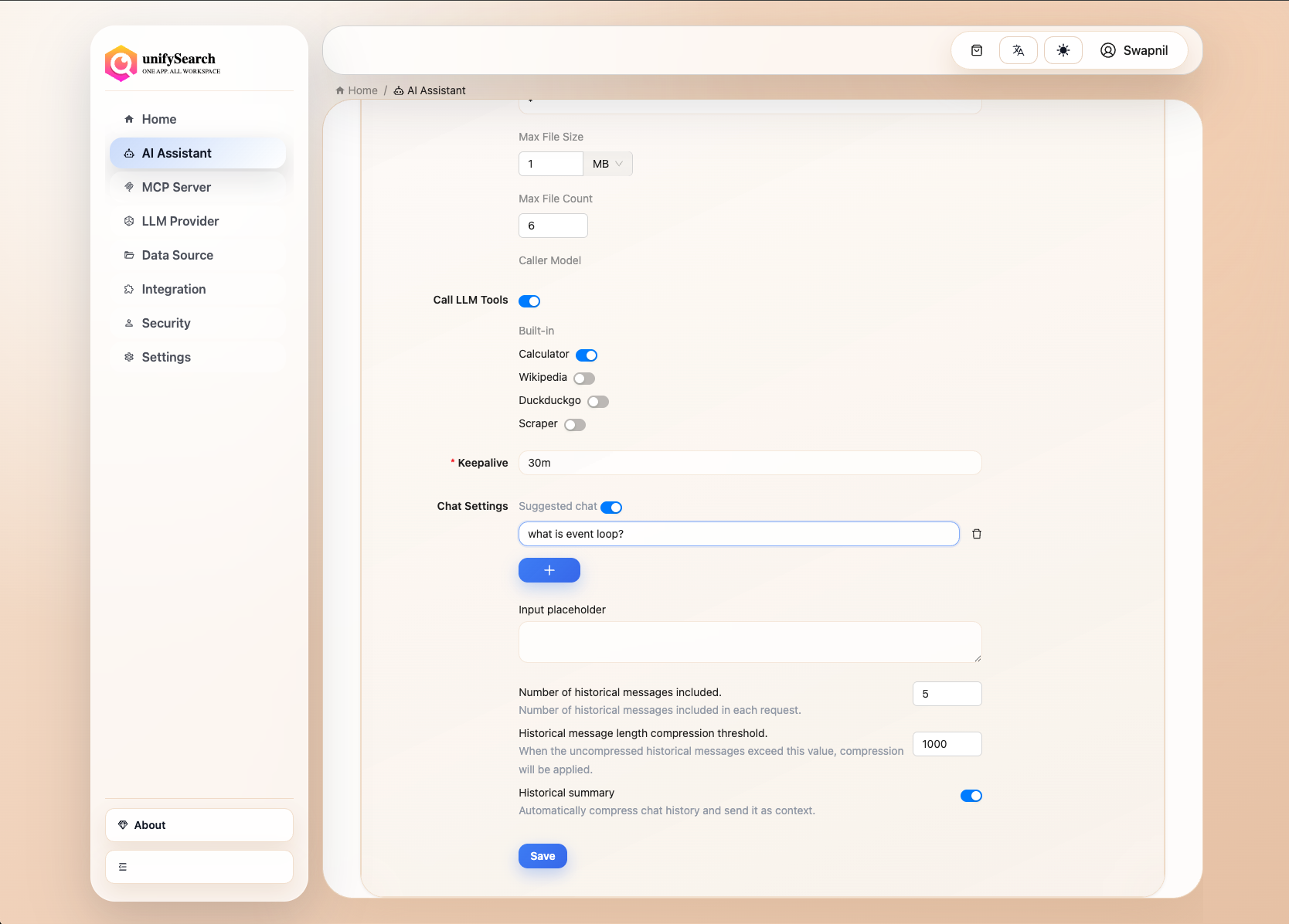
Task: Click the language translation icon
Action: pos(1019,50)
